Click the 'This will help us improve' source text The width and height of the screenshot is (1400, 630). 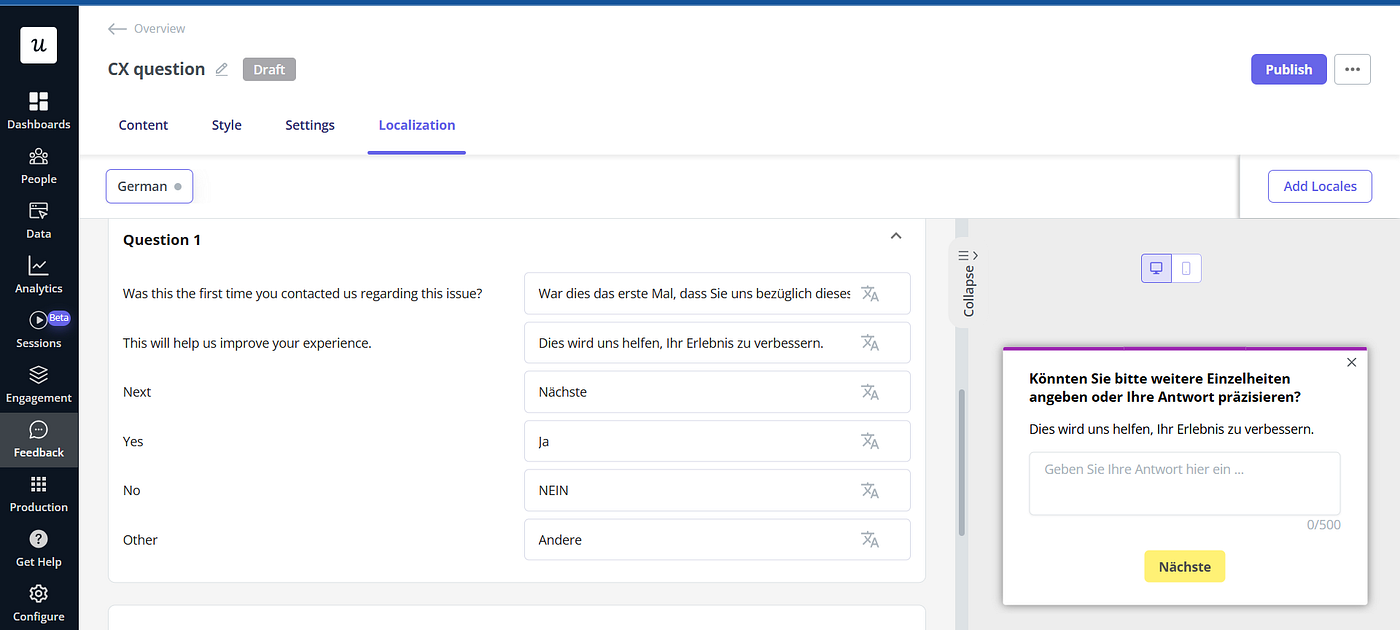click(x=247, y=343)
